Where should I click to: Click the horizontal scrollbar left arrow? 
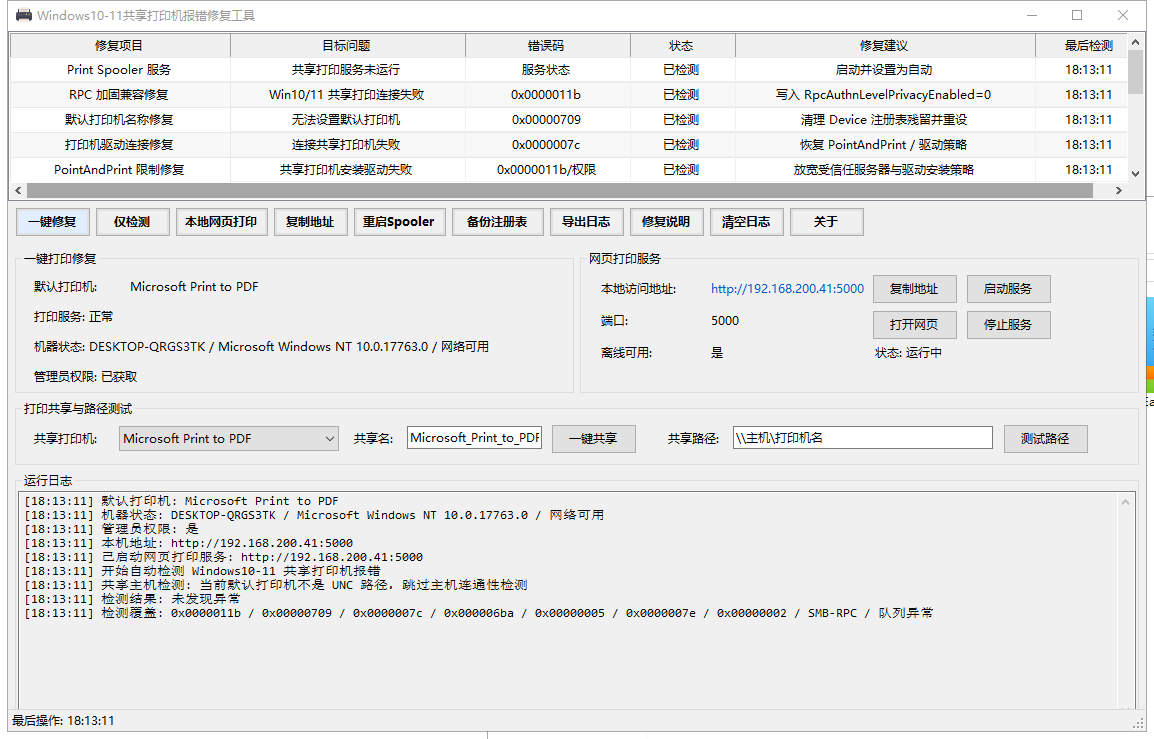pyautogui.click(x=19, y=191)
